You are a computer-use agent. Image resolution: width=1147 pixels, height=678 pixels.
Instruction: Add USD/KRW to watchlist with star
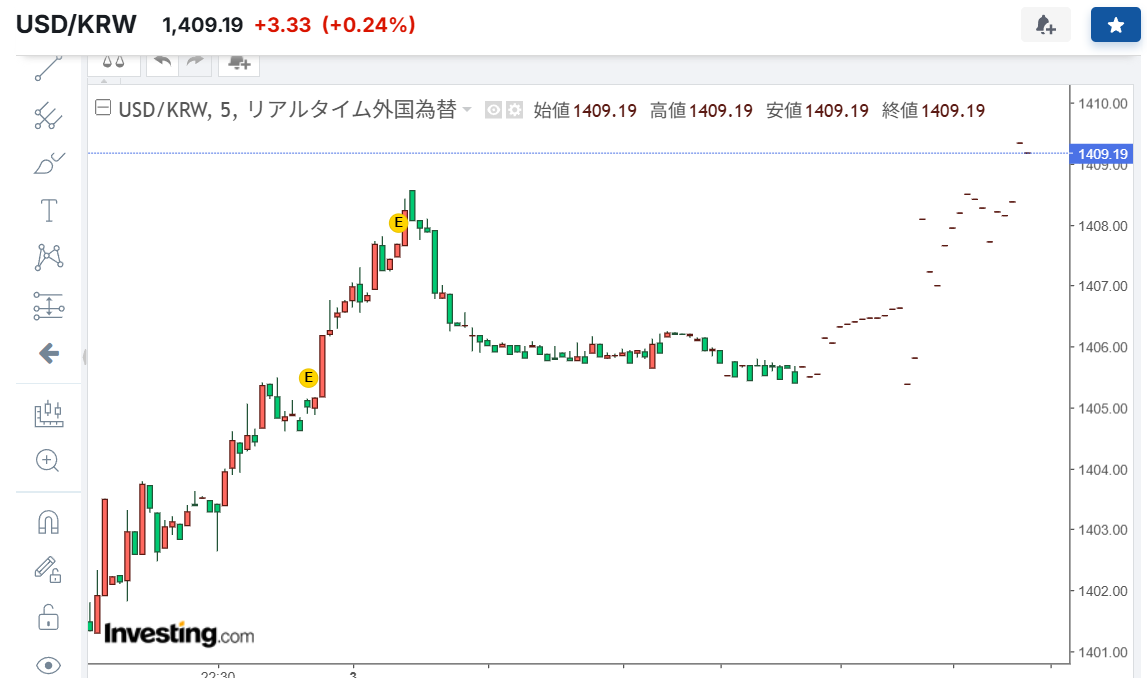point(1115,25)
